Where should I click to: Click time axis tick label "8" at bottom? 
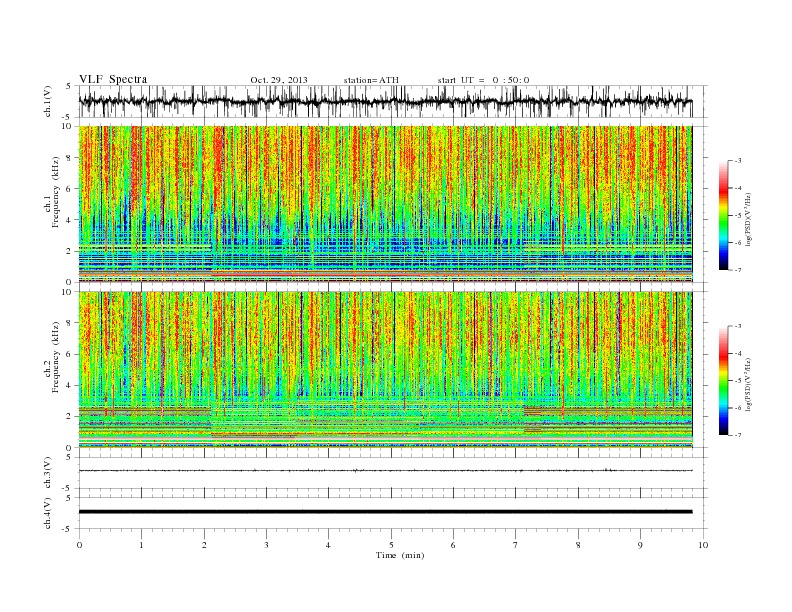coord(578,545)
